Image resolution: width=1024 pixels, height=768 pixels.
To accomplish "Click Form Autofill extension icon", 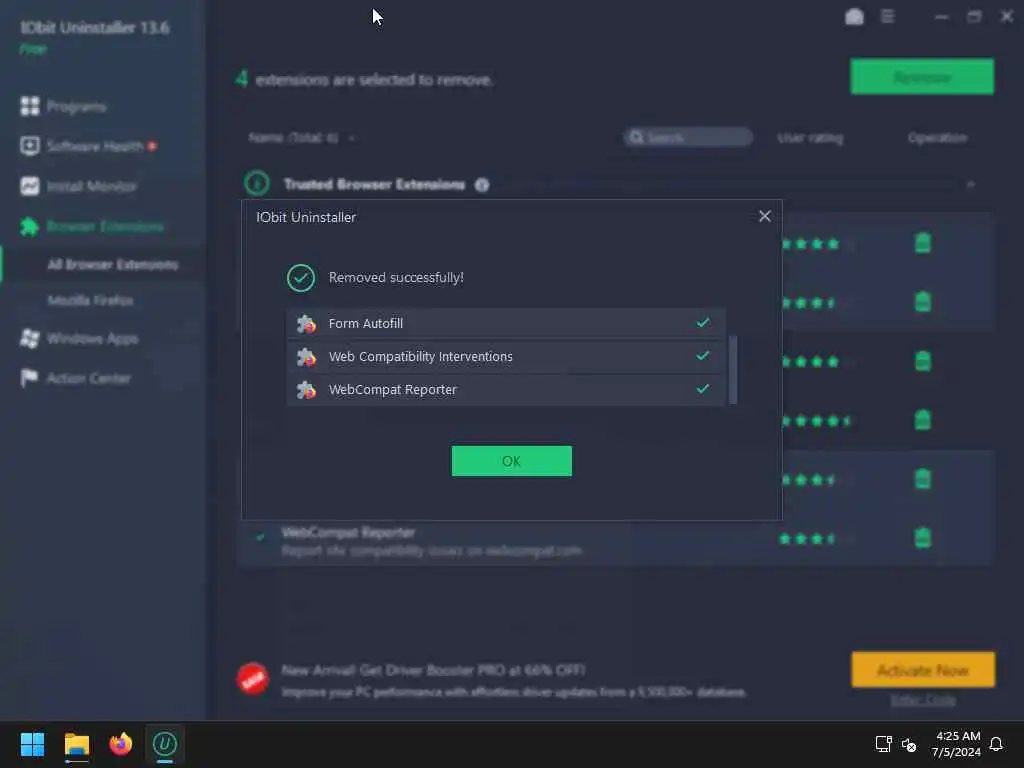I will (306, 323).
